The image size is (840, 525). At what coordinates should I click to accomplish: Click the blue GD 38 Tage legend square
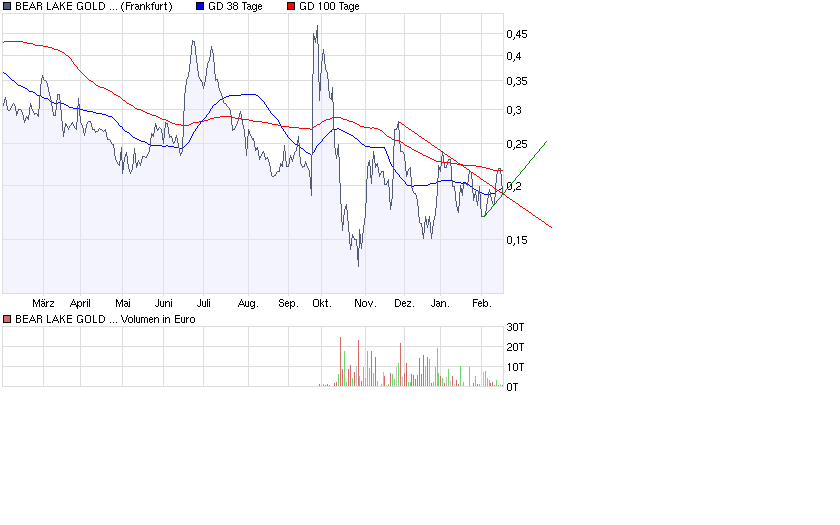(x=200, y=6)
